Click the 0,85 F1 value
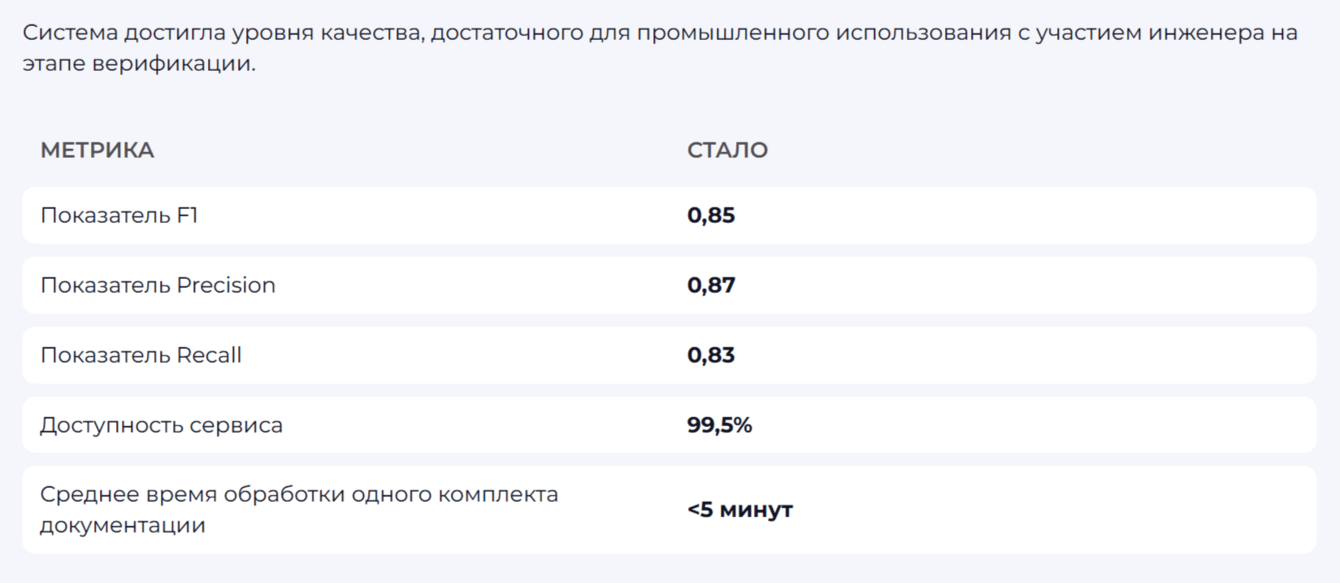This screenshot has height=583, width=1340. click(711, 215)
